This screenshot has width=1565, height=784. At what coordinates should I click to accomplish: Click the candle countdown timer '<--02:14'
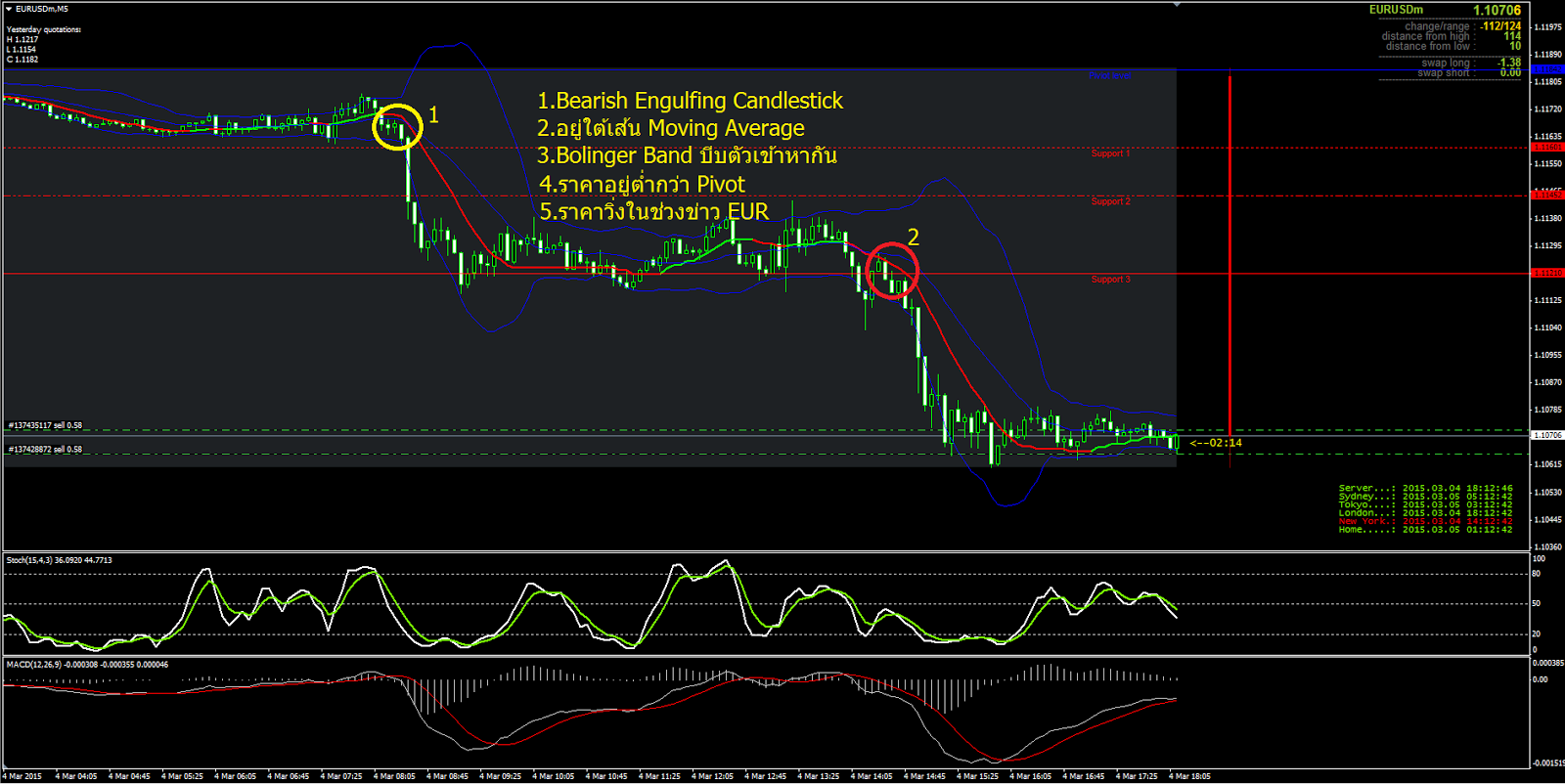1216,443
